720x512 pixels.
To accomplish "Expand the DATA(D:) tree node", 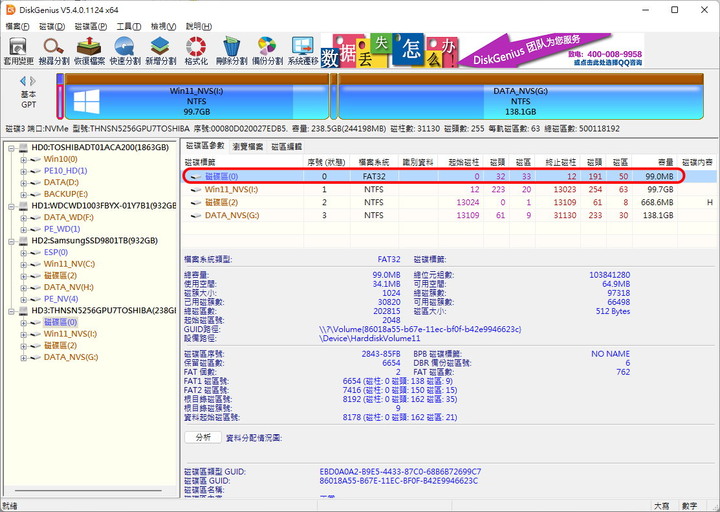I will (x=23, y=183).
